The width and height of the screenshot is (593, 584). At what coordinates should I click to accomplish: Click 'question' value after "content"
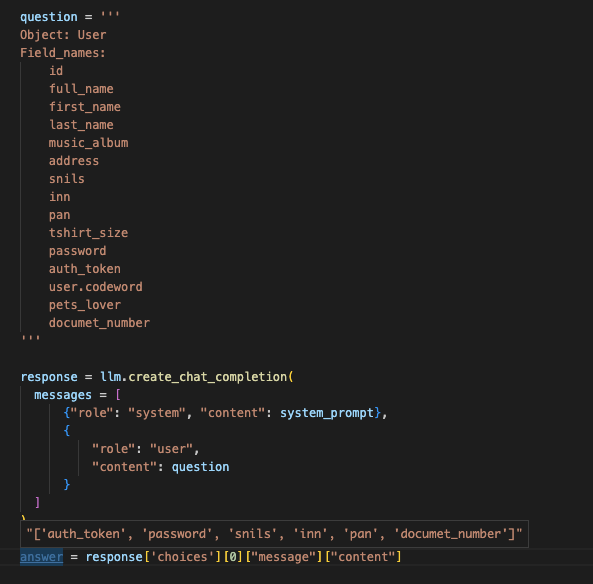pos(200,467)
